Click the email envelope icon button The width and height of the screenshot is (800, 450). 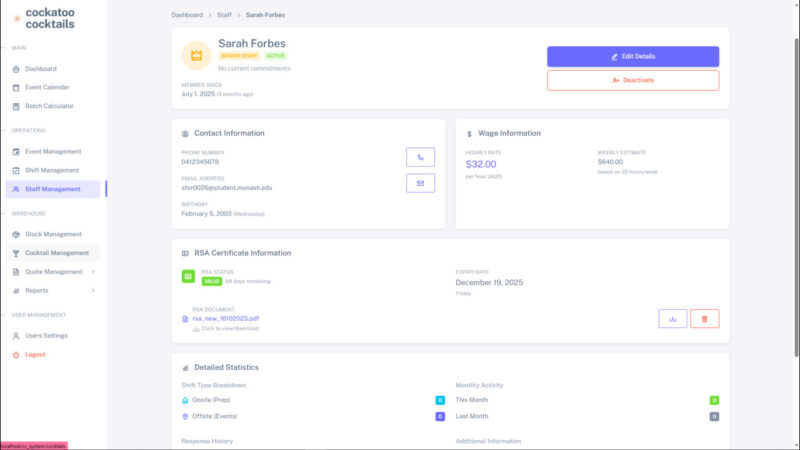pyautogui.click(x=420, y=183)
